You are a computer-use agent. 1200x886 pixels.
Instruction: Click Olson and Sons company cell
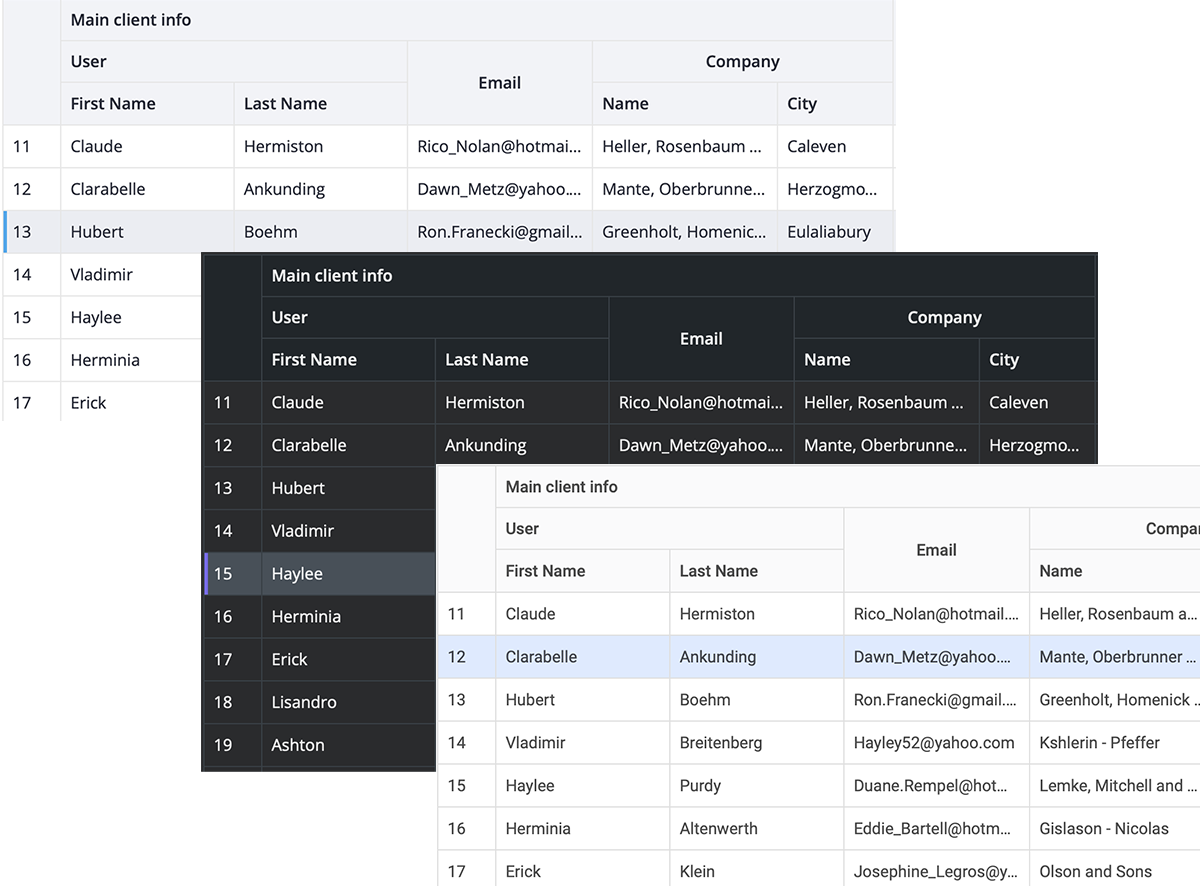pyautogui.click(x=1096, y=872)
